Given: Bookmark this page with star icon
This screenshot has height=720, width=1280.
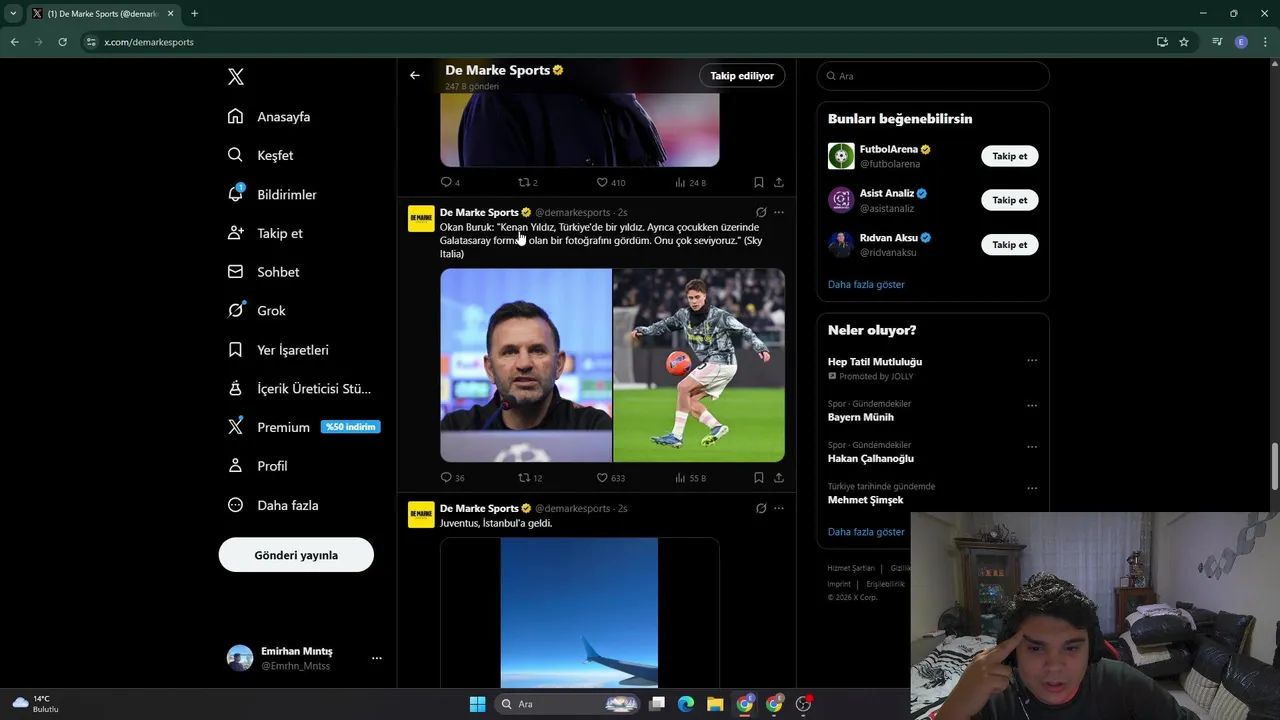Looking at the screenshot, I should [1184, 42].
